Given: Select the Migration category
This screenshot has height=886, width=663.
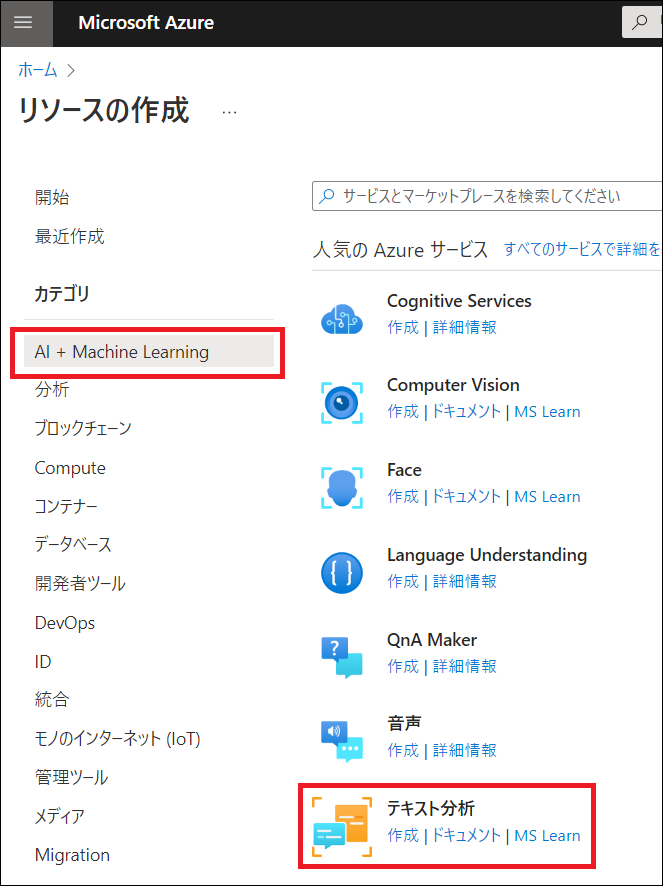Looking at the screenshot, I should (72, 854).
